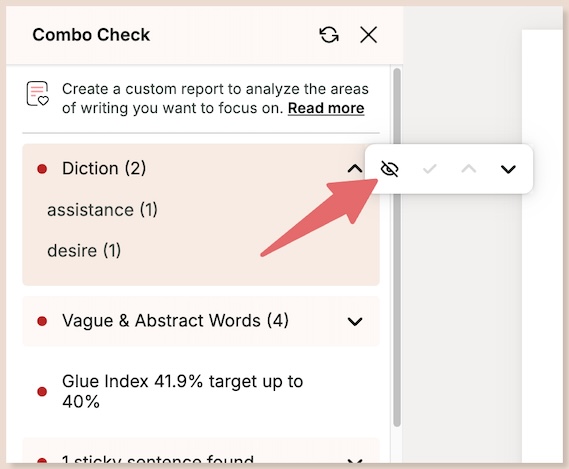Screen dimensions: 569x469
Task: Close the Combo Check panel
Action: [368, 35]
